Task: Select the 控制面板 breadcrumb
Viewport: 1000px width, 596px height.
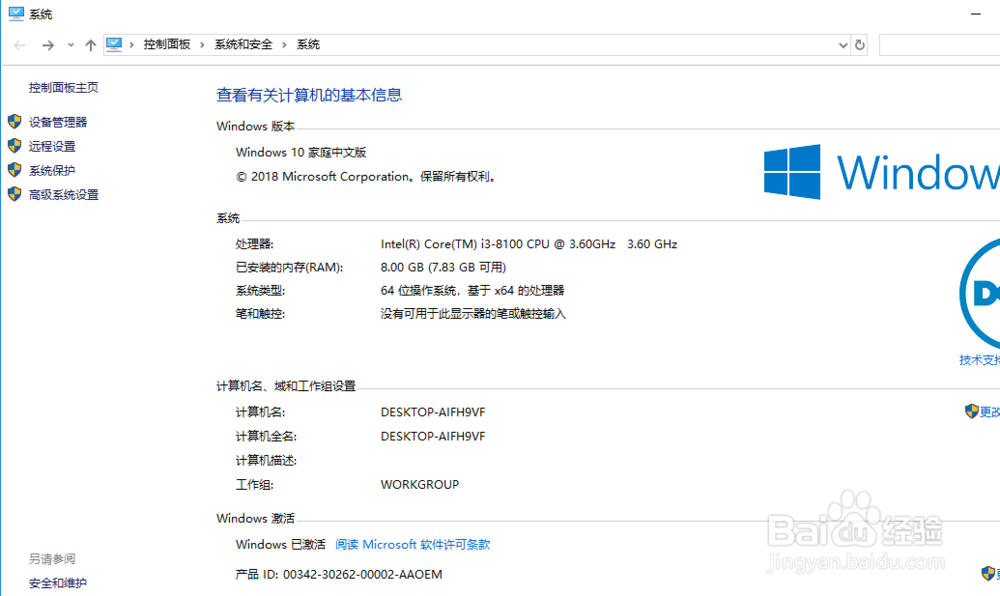Action: pyautogui.click(x=167, y=44)
